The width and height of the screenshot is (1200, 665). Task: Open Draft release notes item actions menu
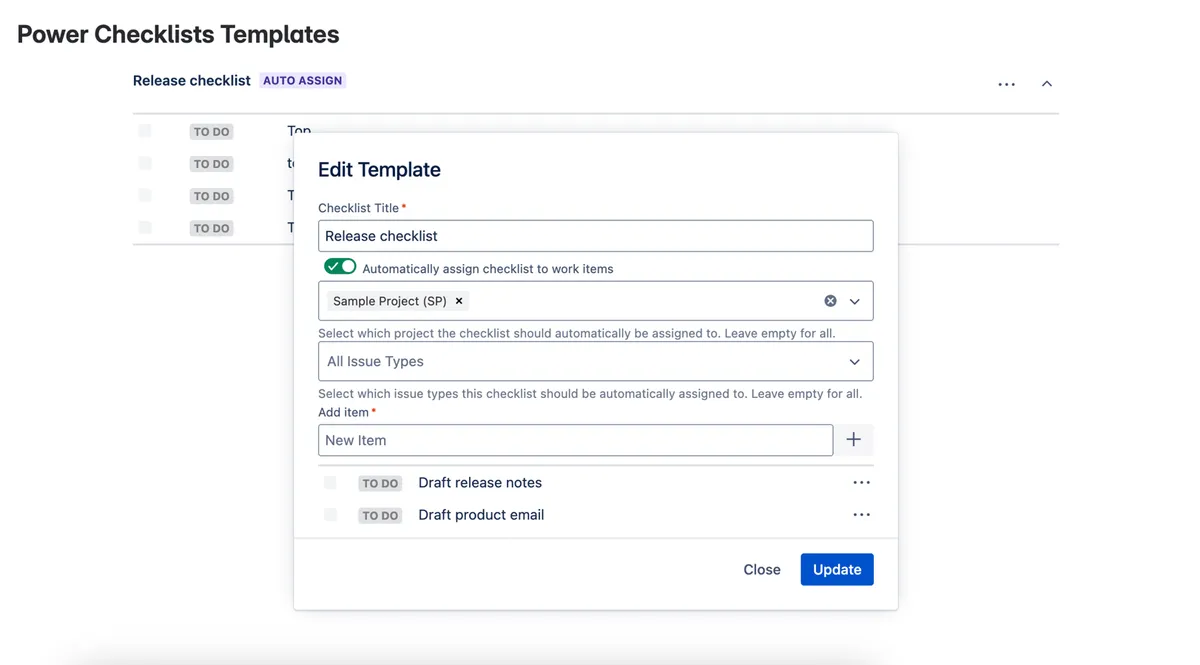click(x=861, y=483)
